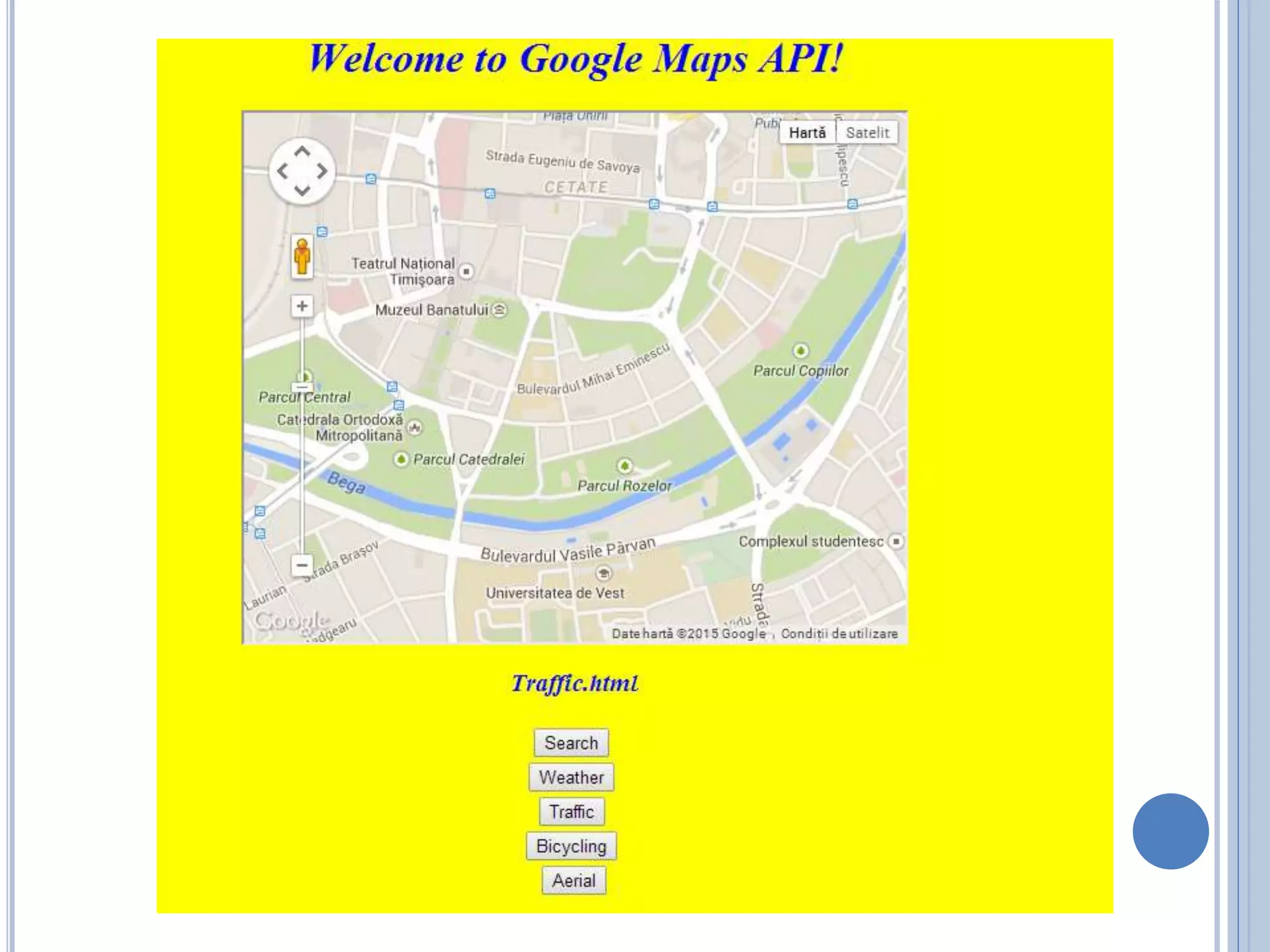Click the Parcul Copiilor park marker
Image resolution: width=1270 pixels, height=952 pixels.
[801, 351]
